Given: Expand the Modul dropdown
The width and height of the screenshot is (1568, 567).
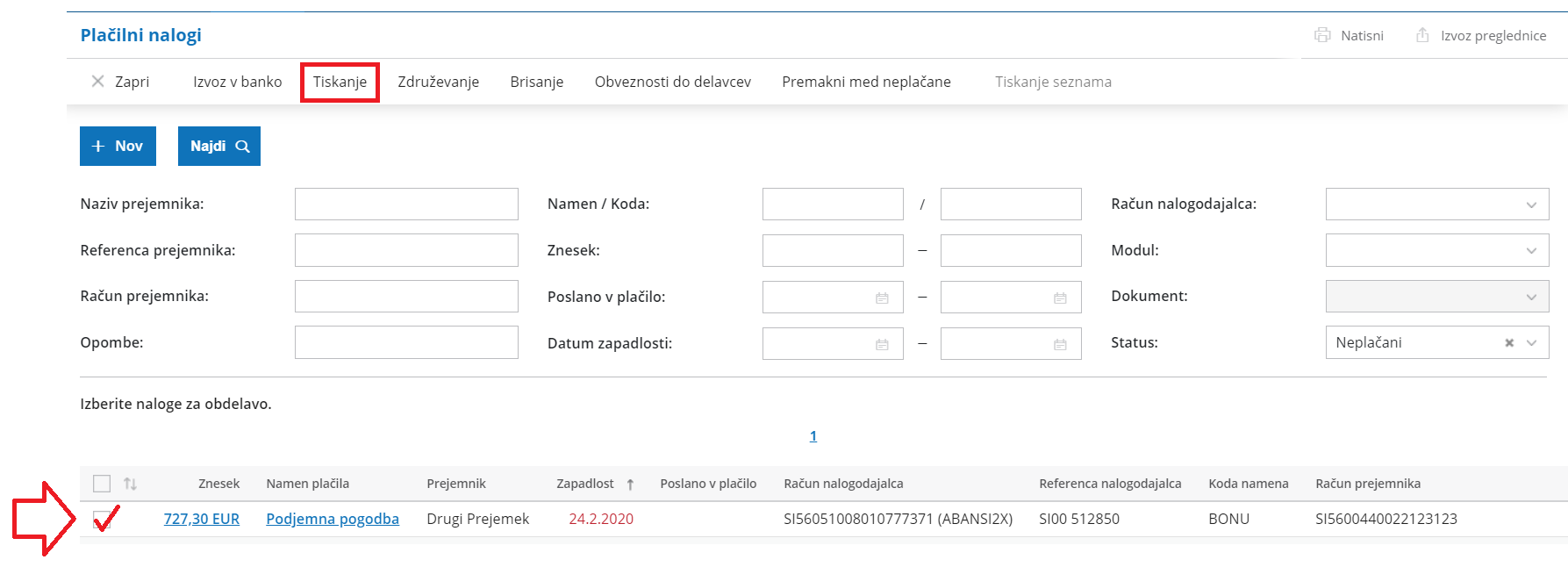Looking at the screenshot, I should 1531,251.
